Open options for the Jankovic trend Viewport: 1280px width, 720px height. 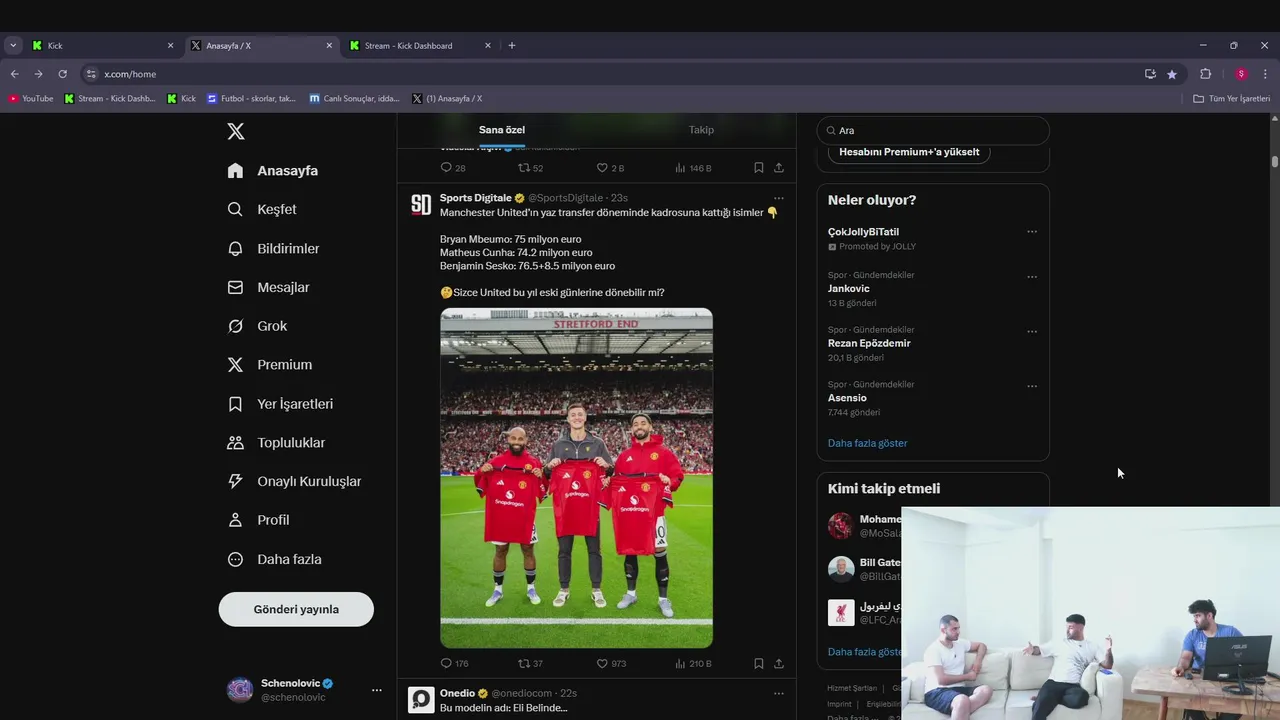pos(1032,277)
